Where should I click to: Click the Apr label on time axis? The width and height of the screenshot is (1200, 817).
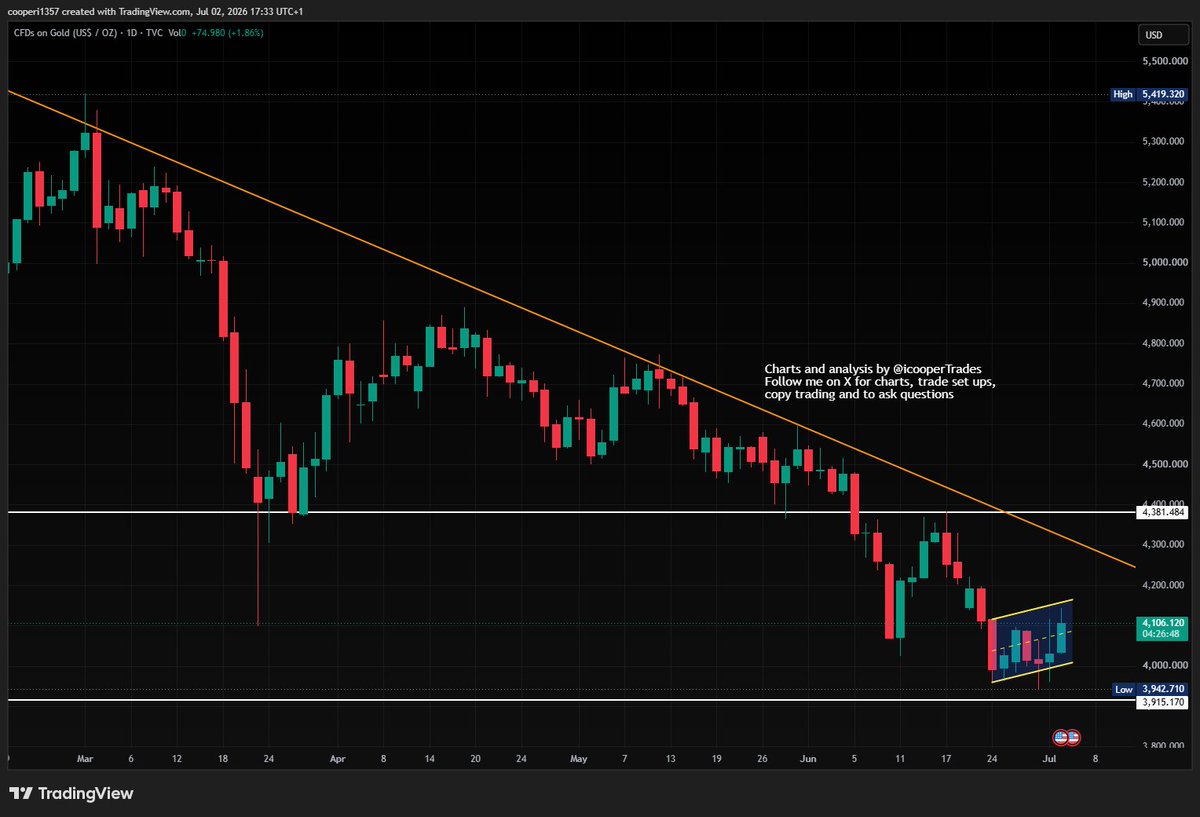[x=336, y=759]
